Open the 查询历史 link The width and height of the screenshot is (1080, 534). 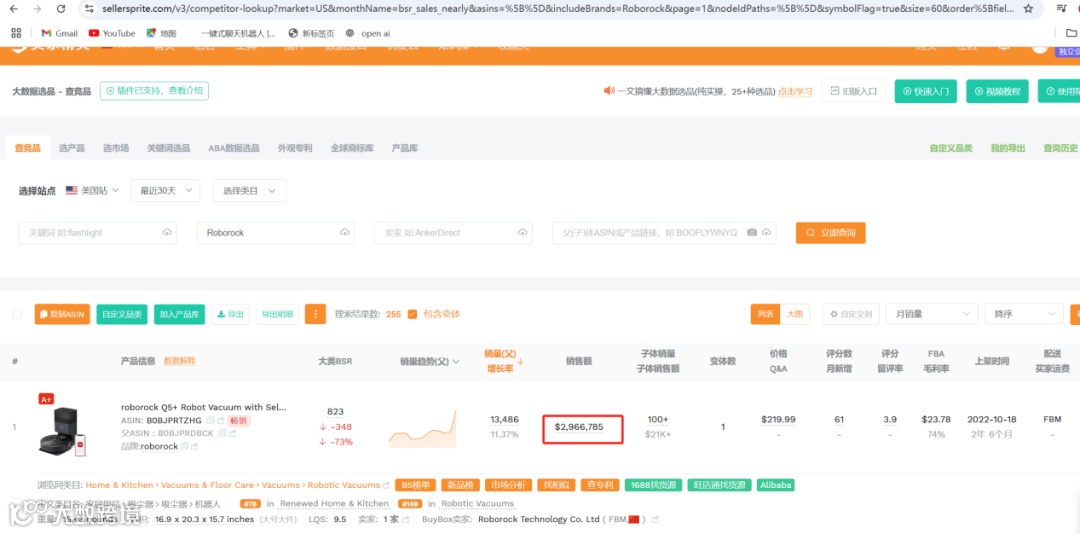coord(1060,148)
